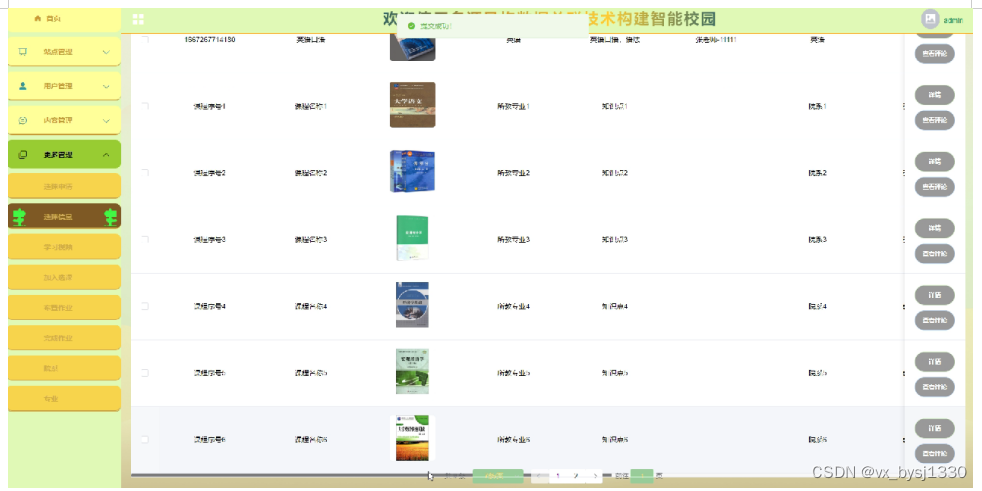Open the 院系 submenu item
This screenshot has height=491, width=982.
pos(65,368)
